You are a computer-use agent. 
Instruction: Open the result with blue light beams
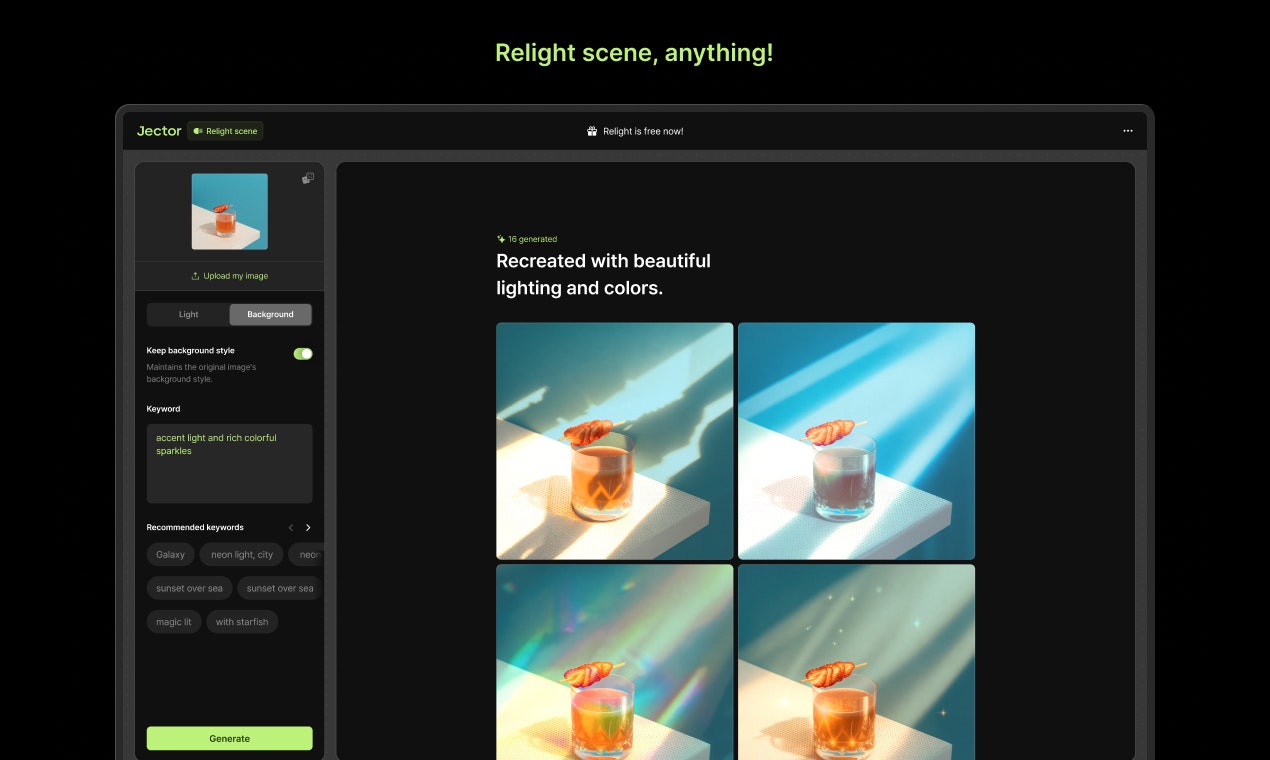(856, 441)
